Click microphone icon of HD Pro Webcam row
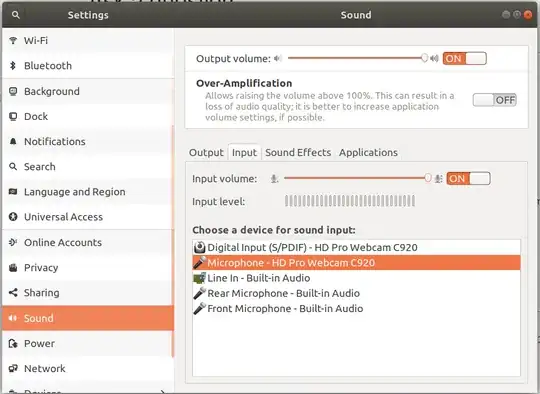The height and width of the screenshot is (394, 540). tap(199, 262)
